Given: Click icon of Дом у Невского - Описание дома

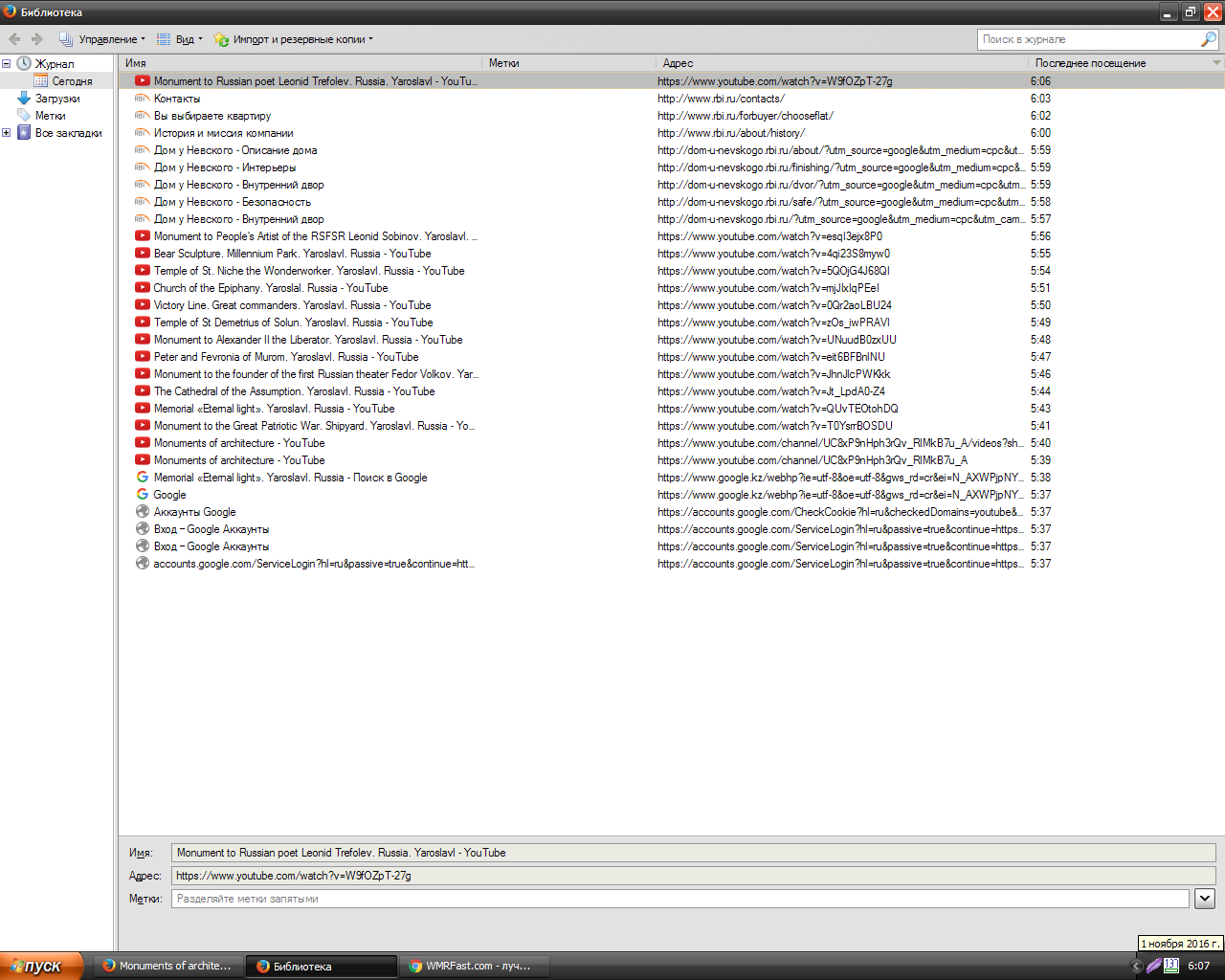Looking at the screenshot, I should coord(143,150).
